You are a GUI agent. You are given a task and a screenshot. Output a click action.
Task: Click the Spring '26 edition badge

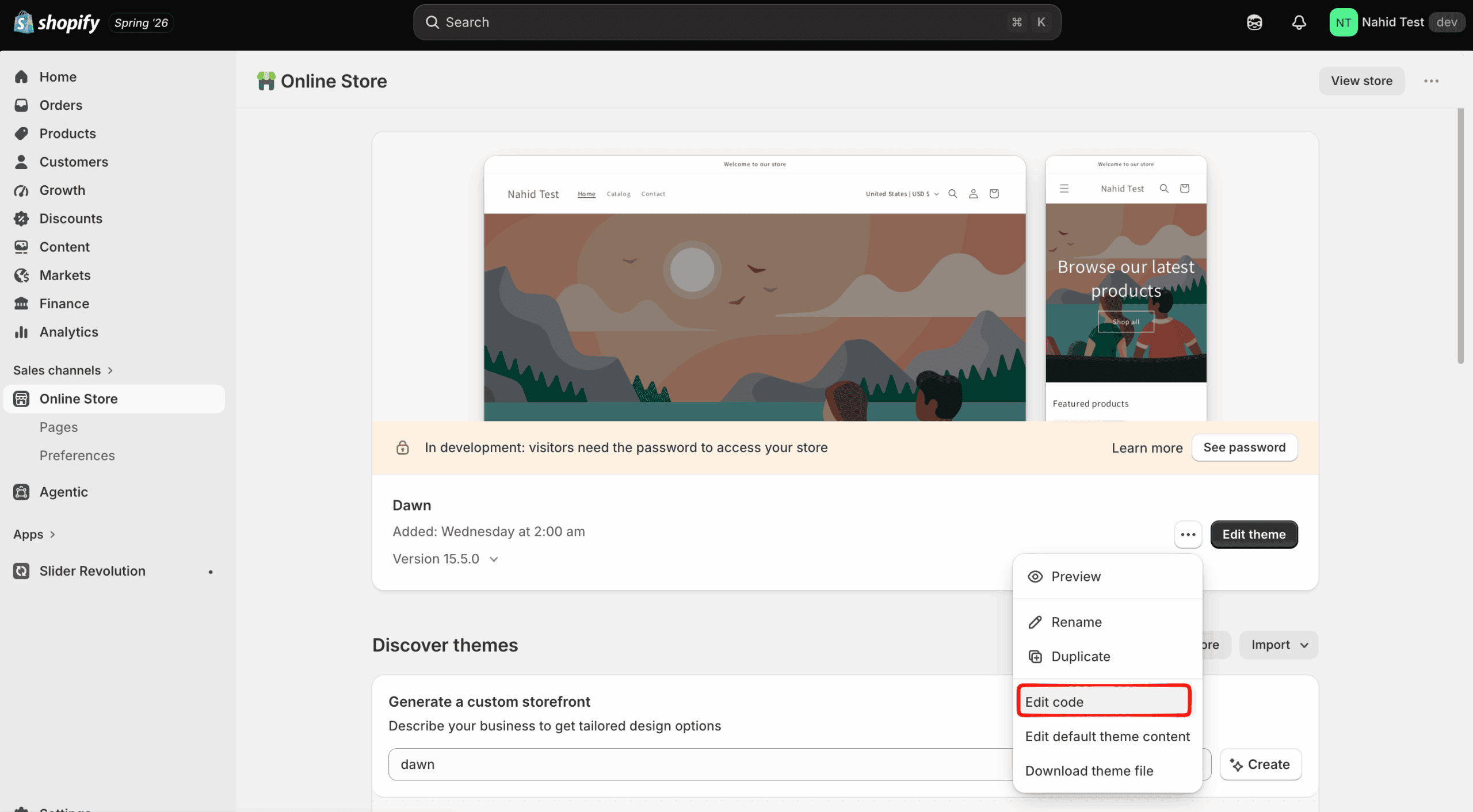pyautogui.click(x=141, y=22)
